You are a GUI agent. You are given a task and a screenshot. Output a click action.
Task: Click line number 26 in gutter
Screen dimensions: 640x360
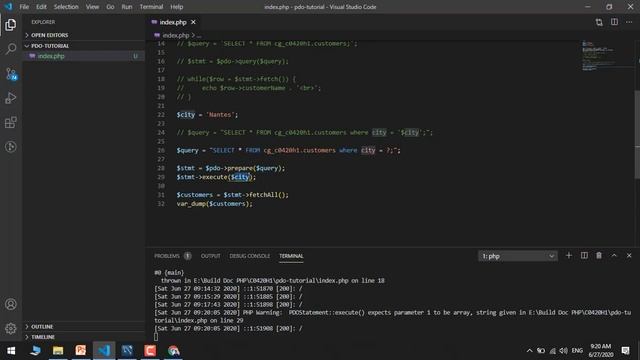[161, 150]
